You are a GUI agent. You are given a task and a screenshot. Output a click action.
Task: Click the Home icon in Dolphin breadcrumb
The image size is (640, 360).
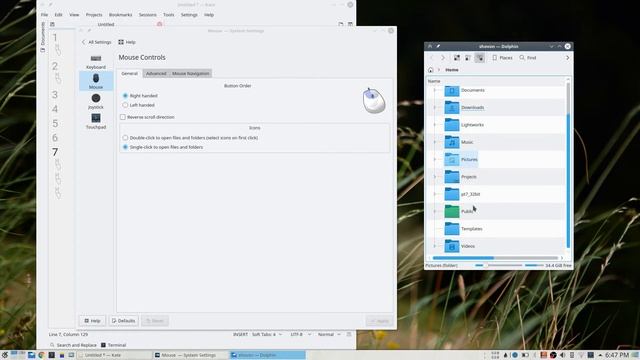431,70
